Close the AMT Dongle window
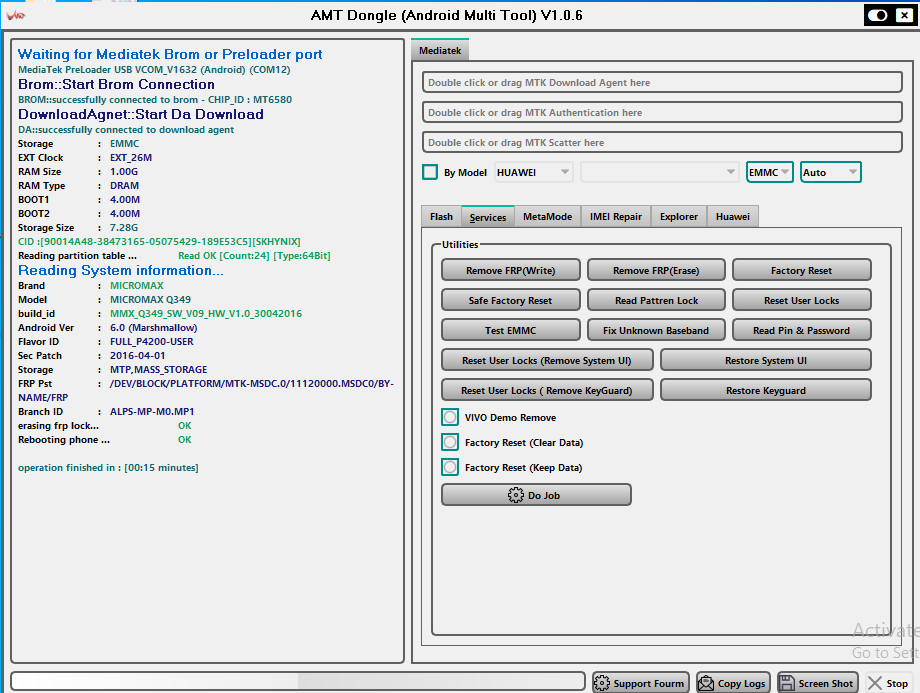This screenshot has width=920, height=693. pyautogui.click(x=904, y=15)
